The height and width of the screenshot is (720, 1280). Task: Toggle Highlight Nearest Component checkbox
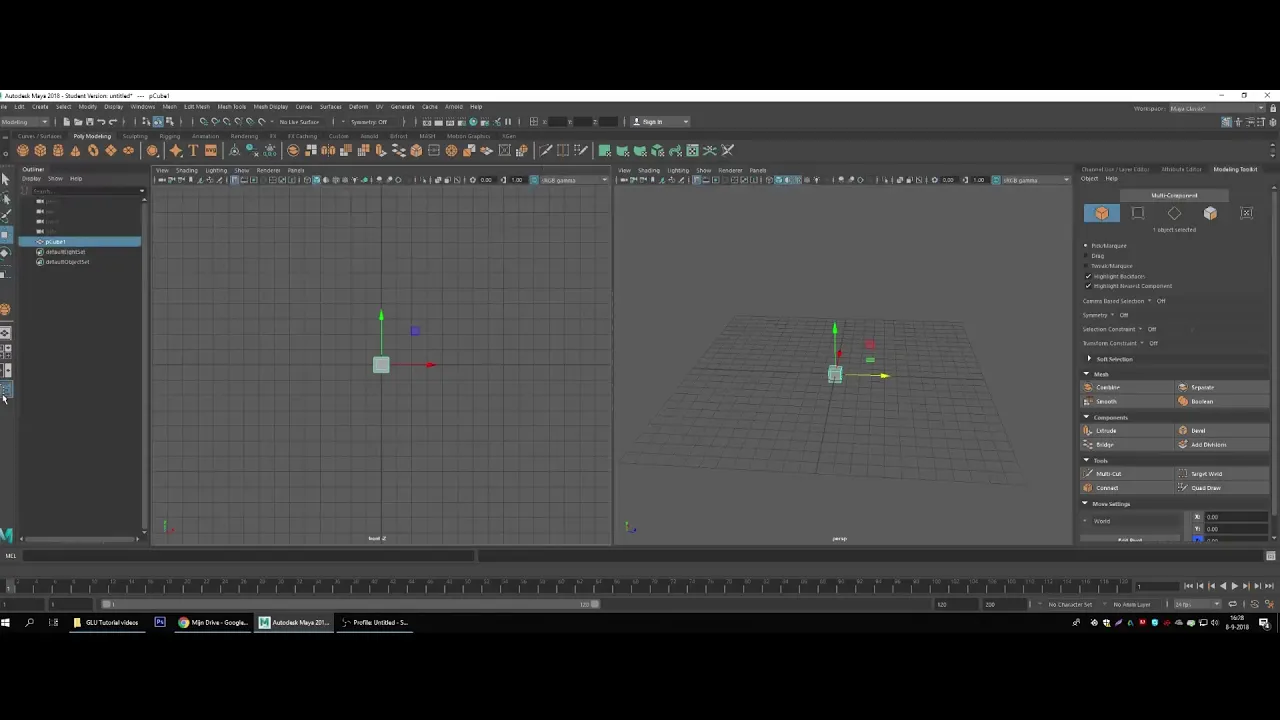[1089, 286]
